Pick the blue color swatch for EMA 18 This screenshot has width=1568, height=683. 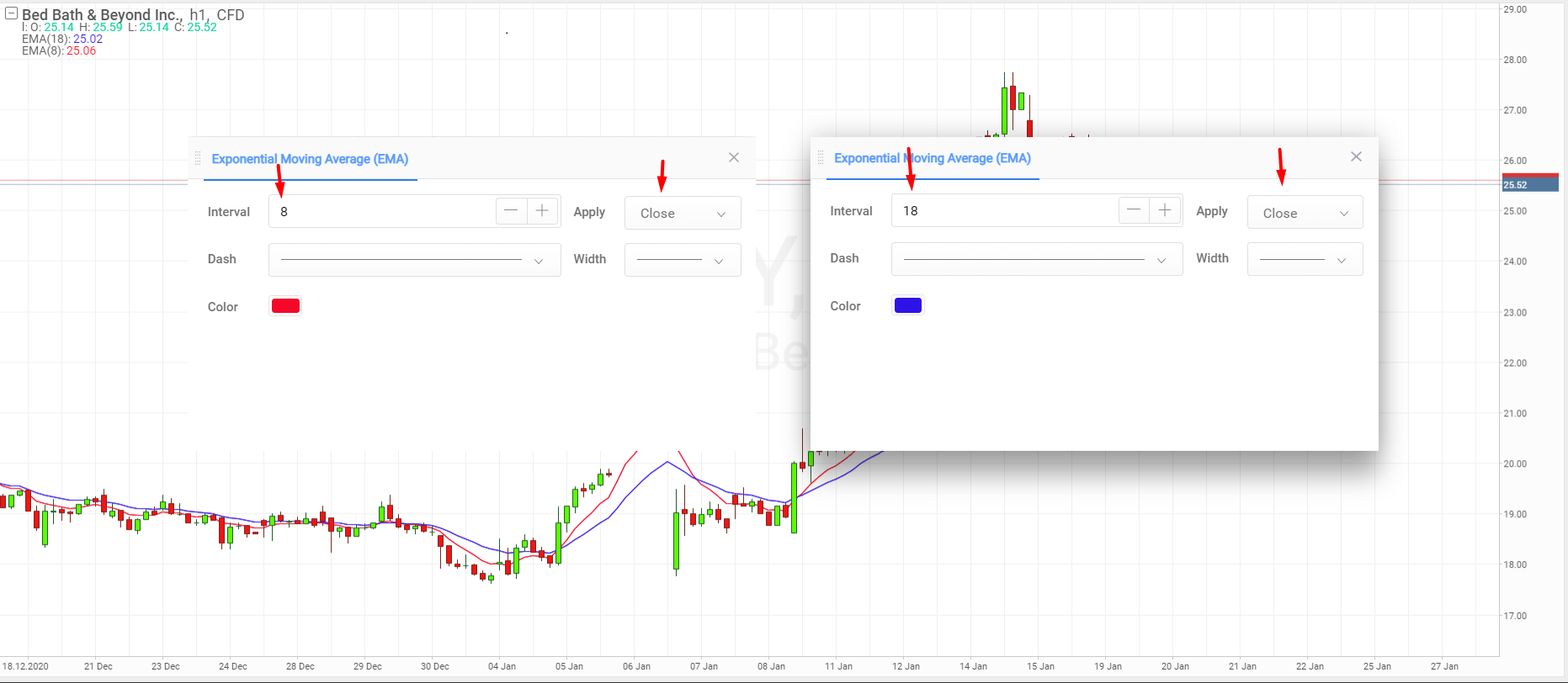pyautogui.click(x=907, y=305)
